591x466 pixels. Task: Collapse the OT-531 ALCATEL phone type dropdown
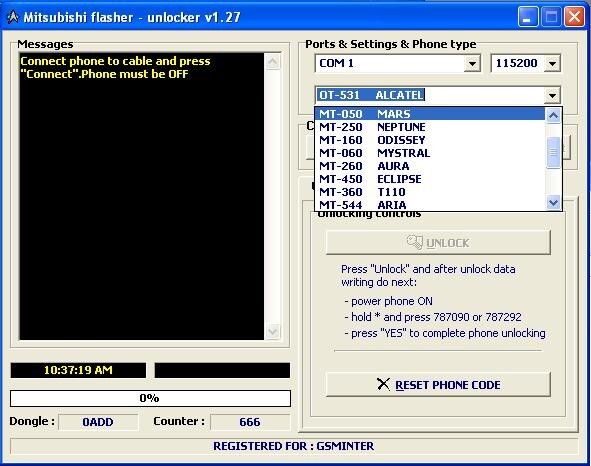click(552, 95)
